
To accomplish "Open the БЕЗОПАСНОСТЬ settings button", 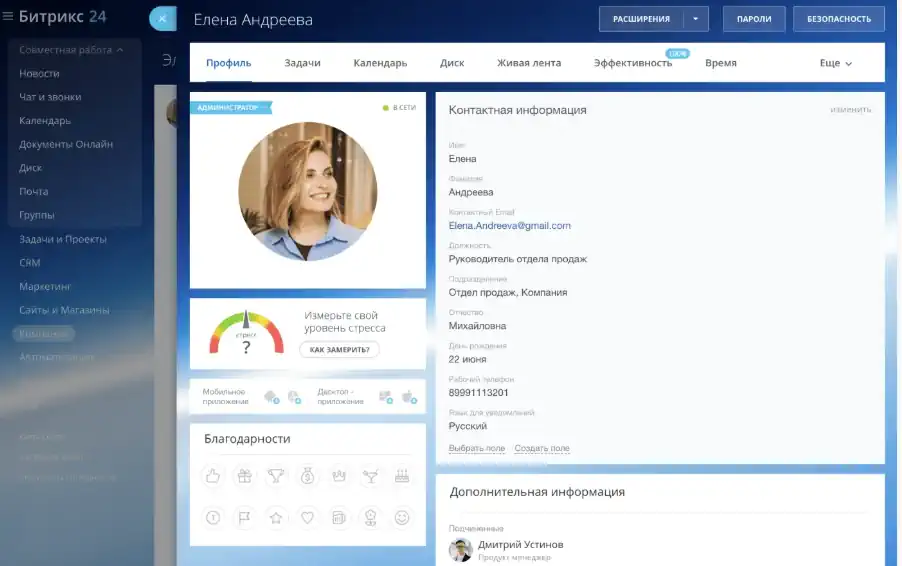I will tap(839, 19).
